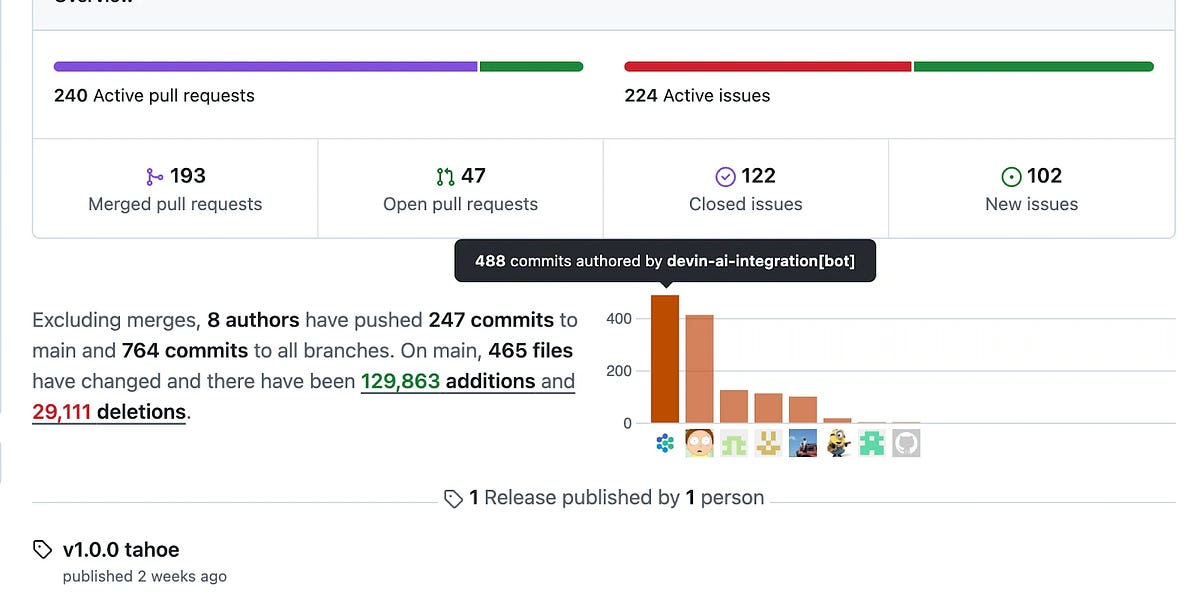The image size is (1200, 600).
Task: Open the 29,111 deletions link
Action: [x=109, y=412]
